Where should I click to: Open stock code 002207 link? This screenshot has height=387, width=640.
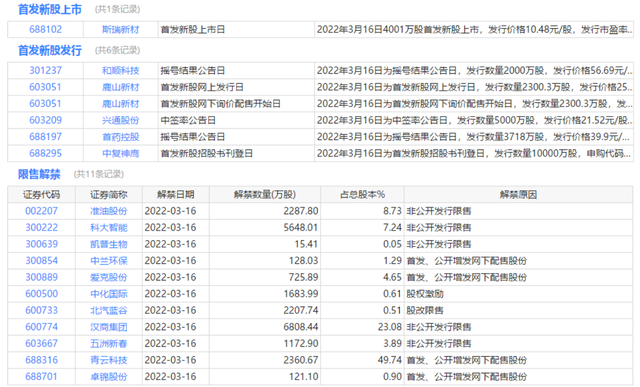click(x=42, y=211)
